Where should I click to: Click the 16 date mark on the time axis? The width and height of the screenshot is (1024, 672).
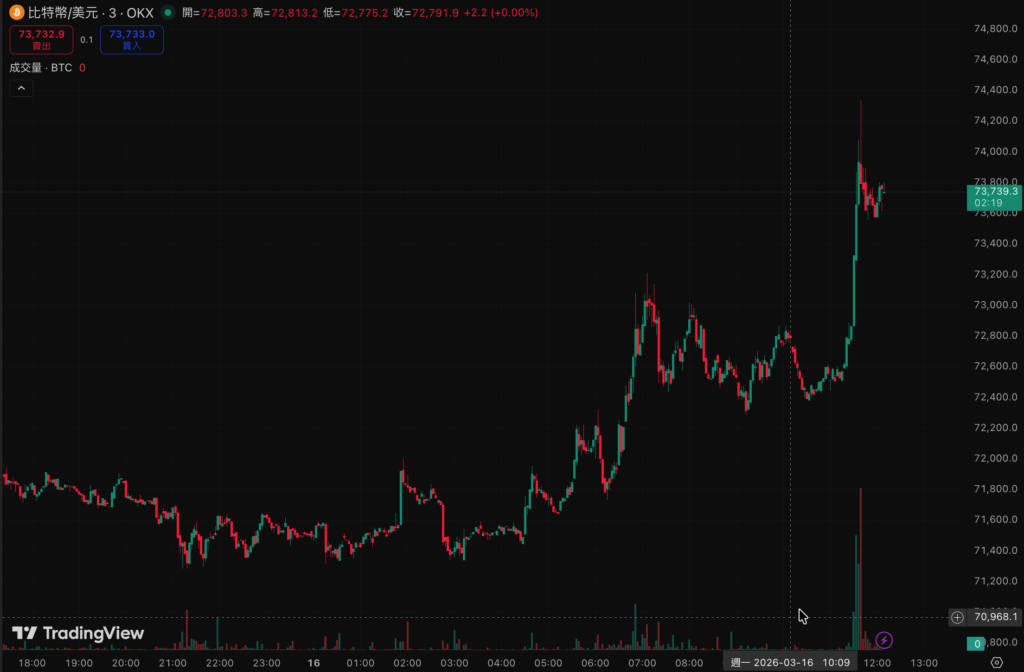[x=314, y=662]
